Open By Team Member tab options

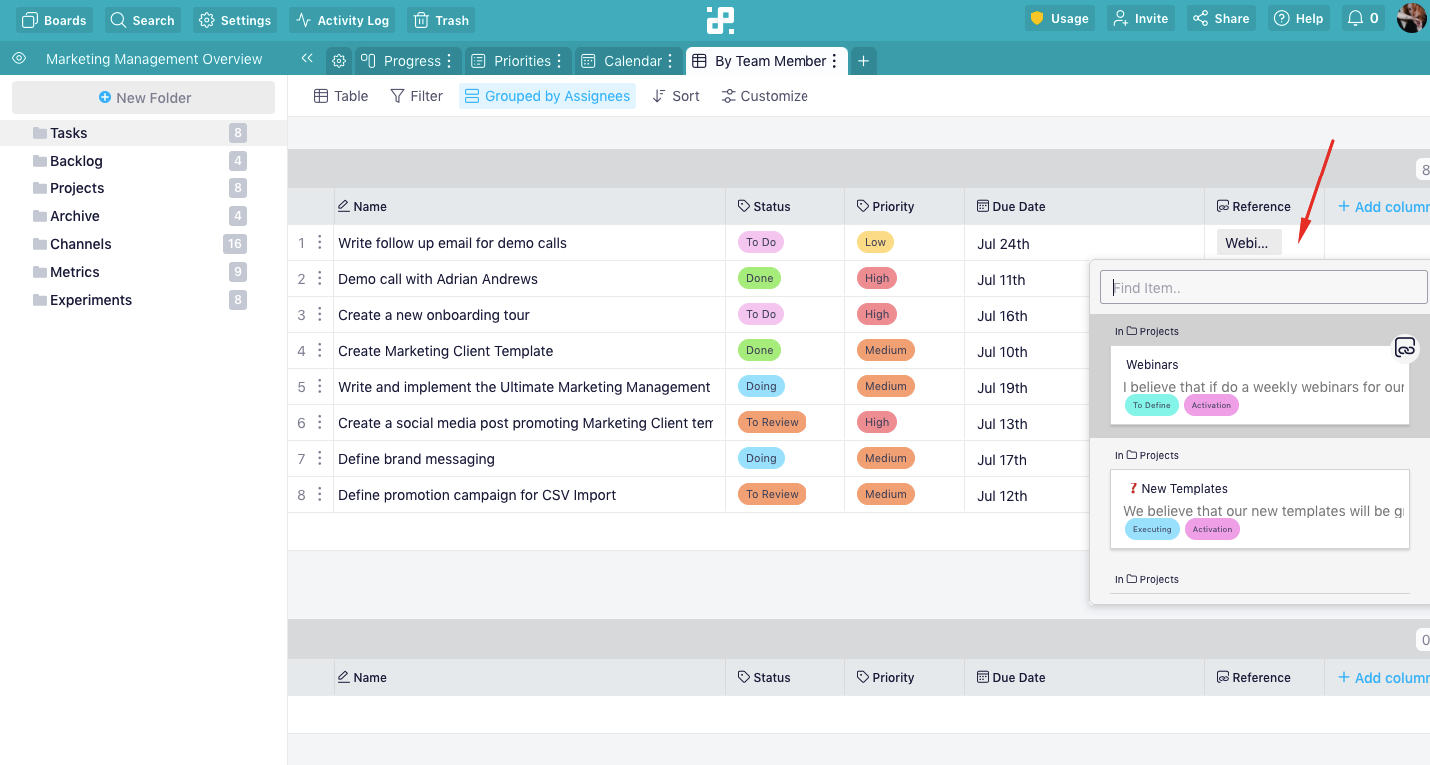[835, 61]
